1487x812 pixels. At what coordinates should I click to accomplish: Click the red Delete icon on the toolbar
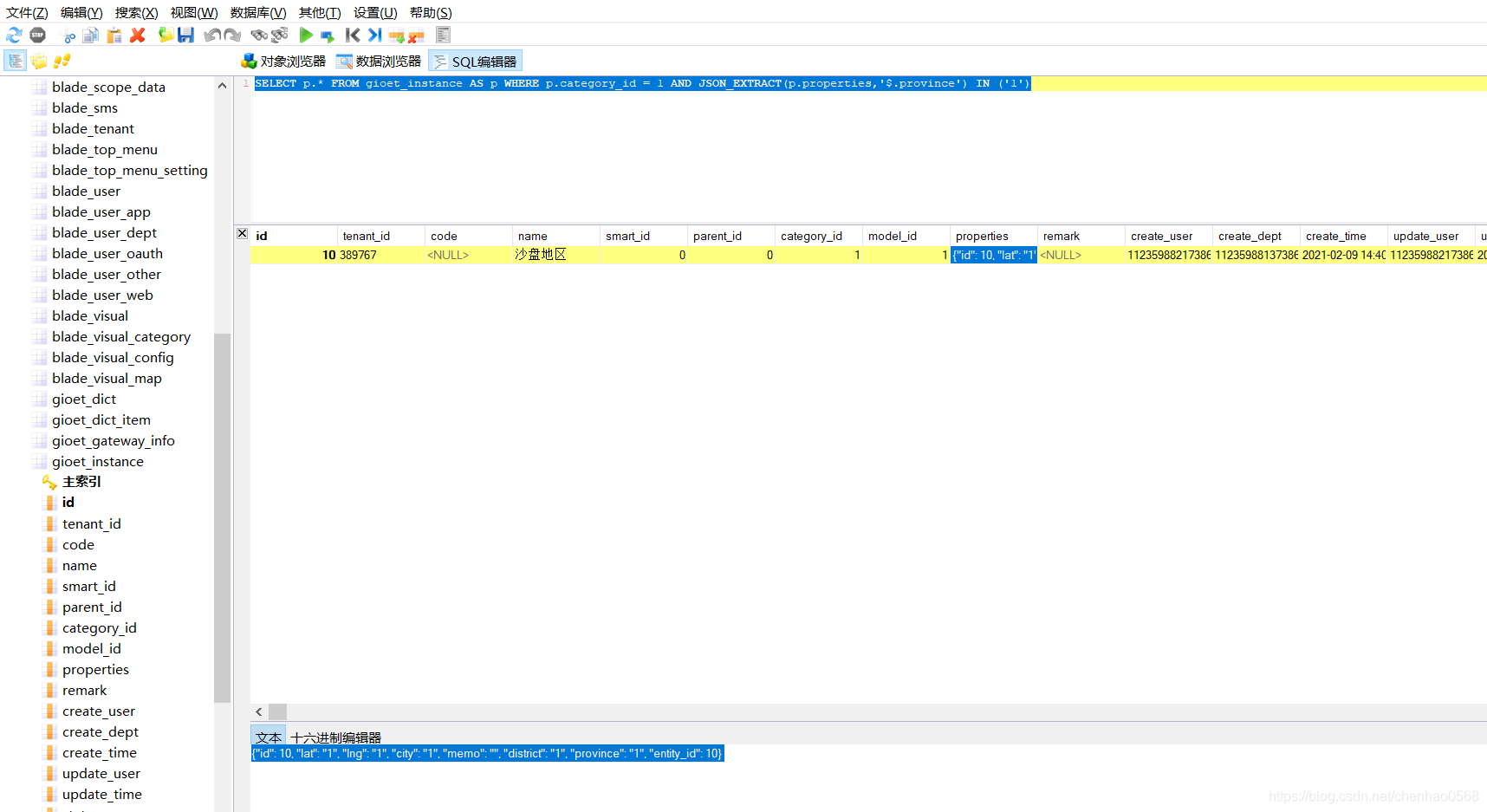click(137, 35)
